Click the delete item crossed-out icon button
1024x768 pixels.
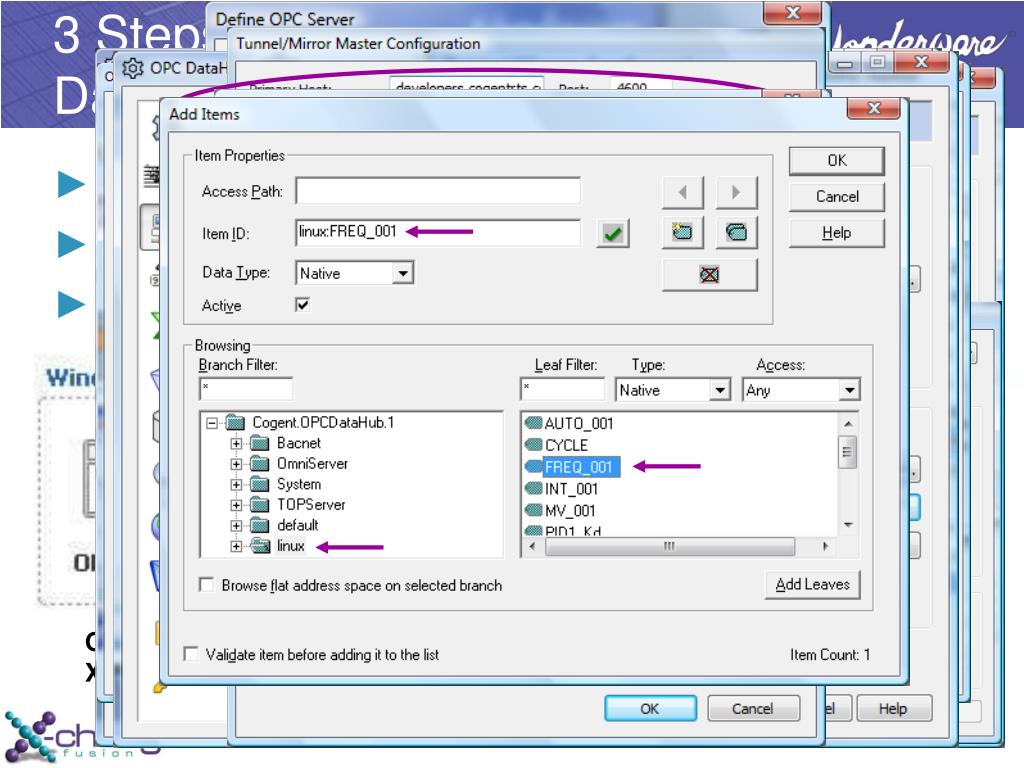(x=709, y=274)
